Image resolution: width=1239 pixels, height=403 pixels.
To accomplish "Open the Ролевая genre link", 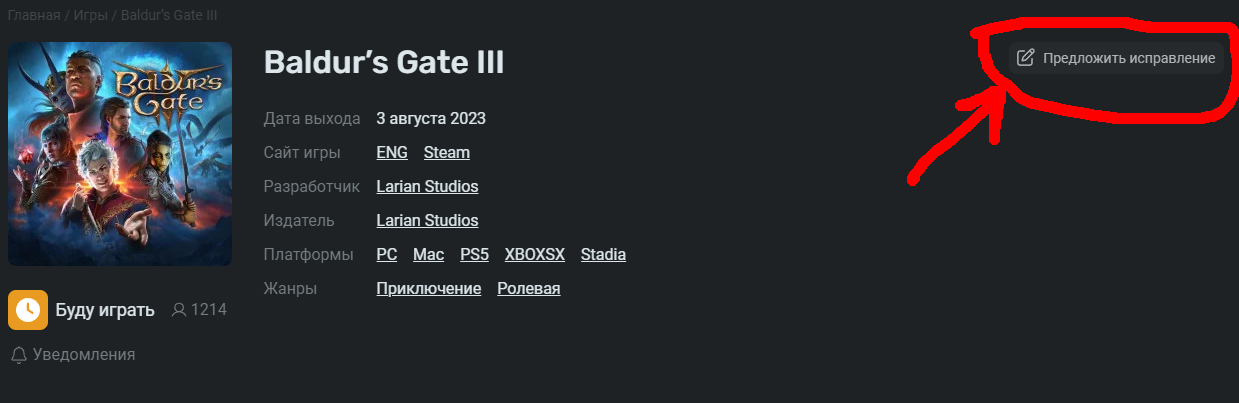I will 529,289.
